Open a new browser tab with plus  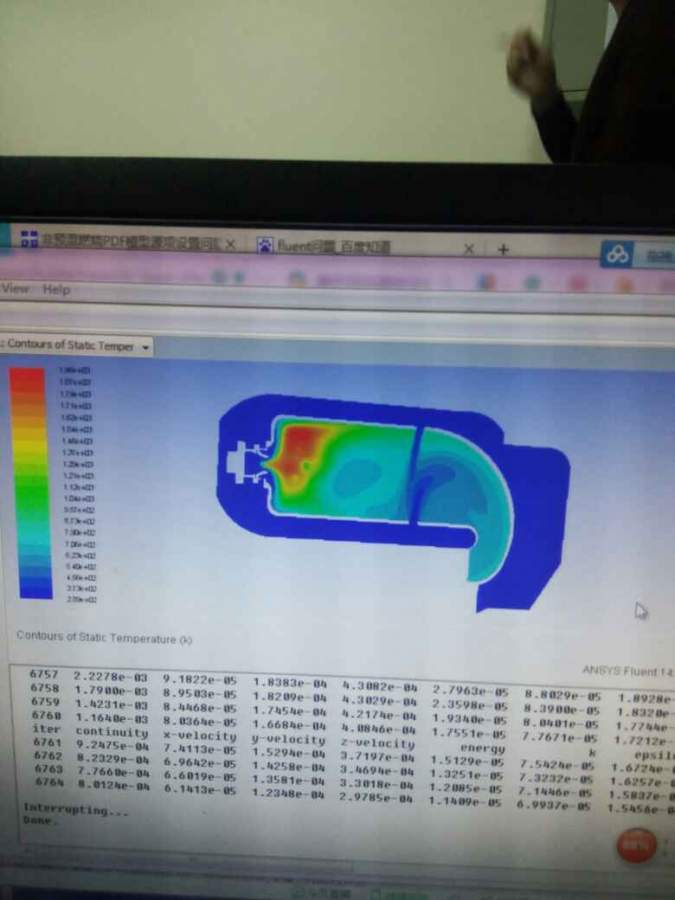coord(503,249)
